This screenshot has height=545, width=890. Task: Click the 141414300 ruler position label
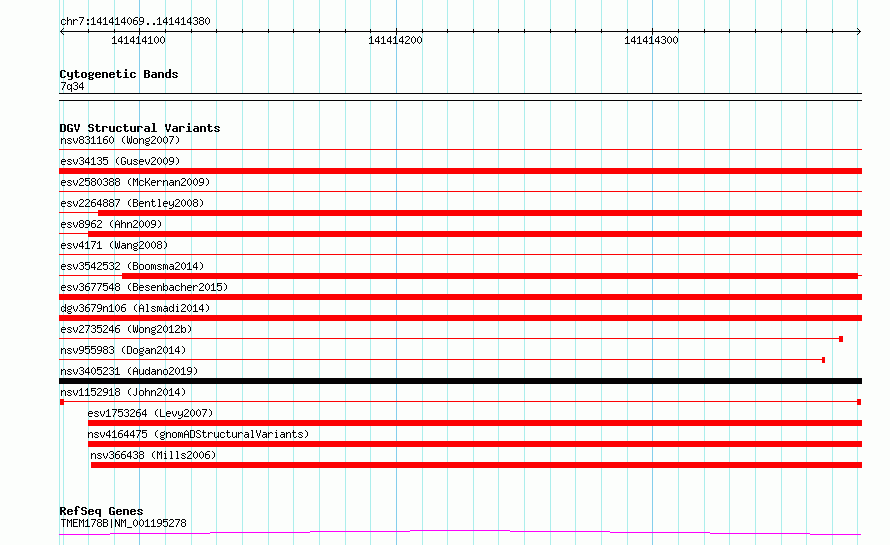[x=651, y=40]
